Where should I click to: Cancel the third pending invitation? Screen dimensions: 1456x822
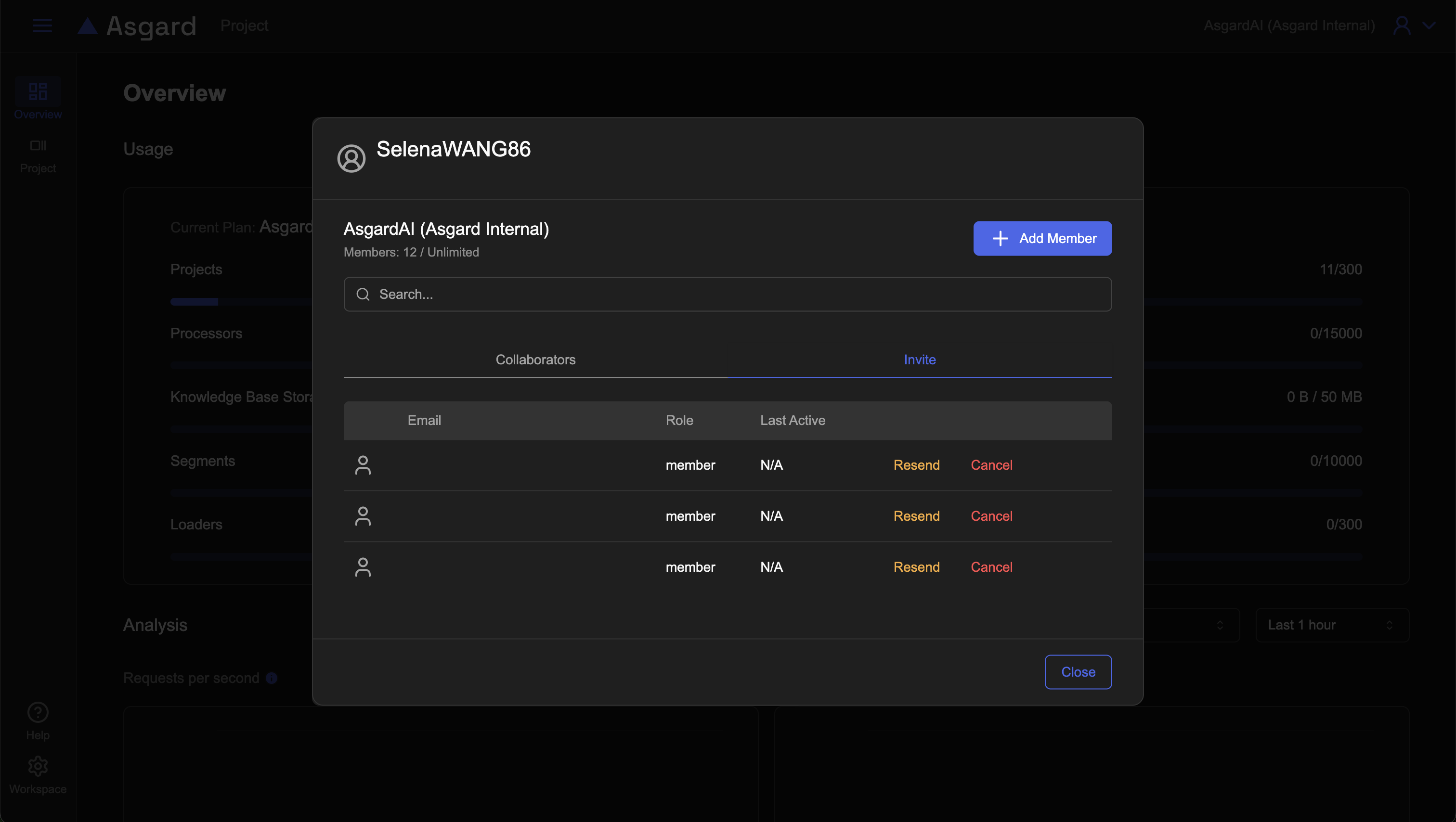tap(991, 566)
